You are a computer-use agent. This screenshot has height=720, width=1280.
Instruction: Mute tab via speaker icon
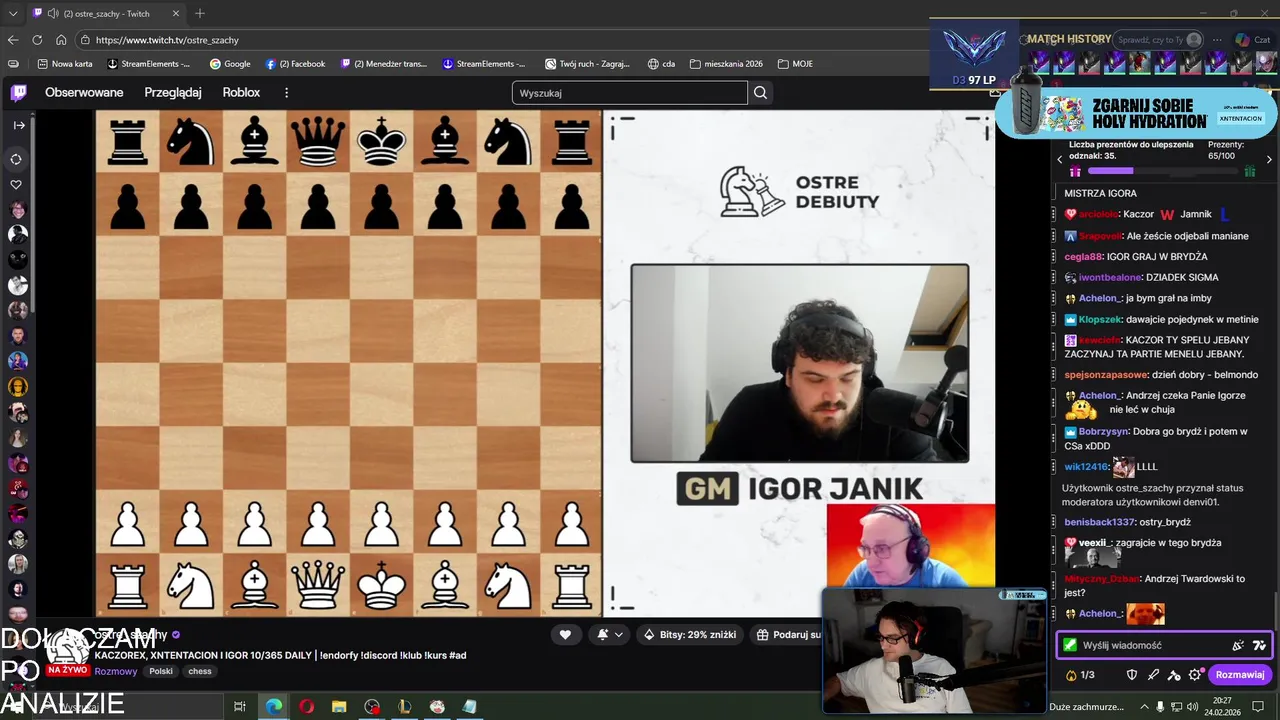pyautogui.click(x=52, y=14)
